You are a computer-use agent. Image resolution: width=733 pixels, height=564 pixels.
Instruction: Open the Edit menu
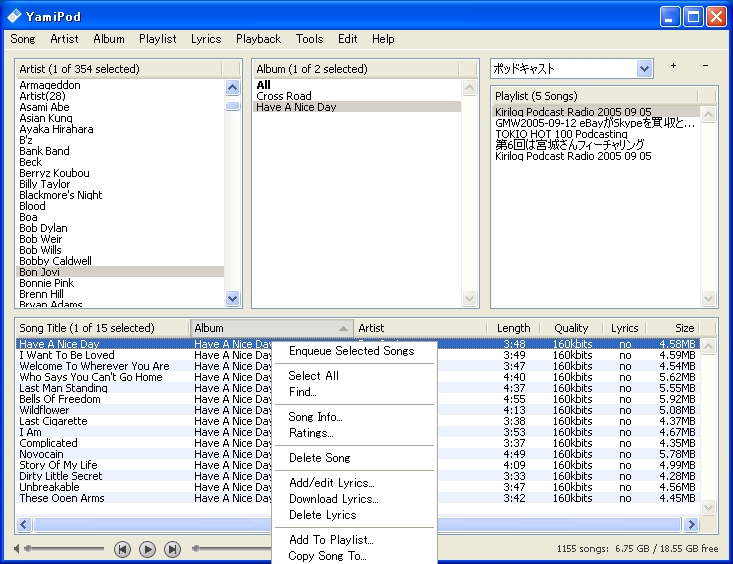click(x=348, y=39)
